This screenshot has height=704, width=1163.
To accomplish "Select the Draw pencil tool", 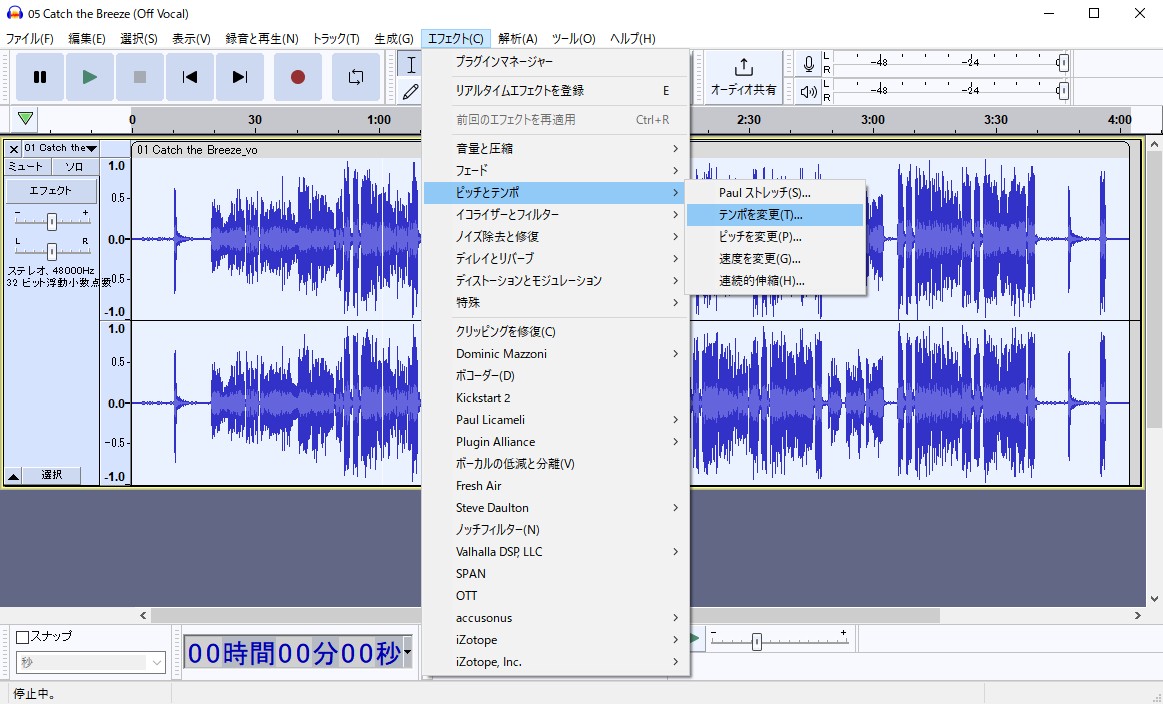I will [410, 92].
